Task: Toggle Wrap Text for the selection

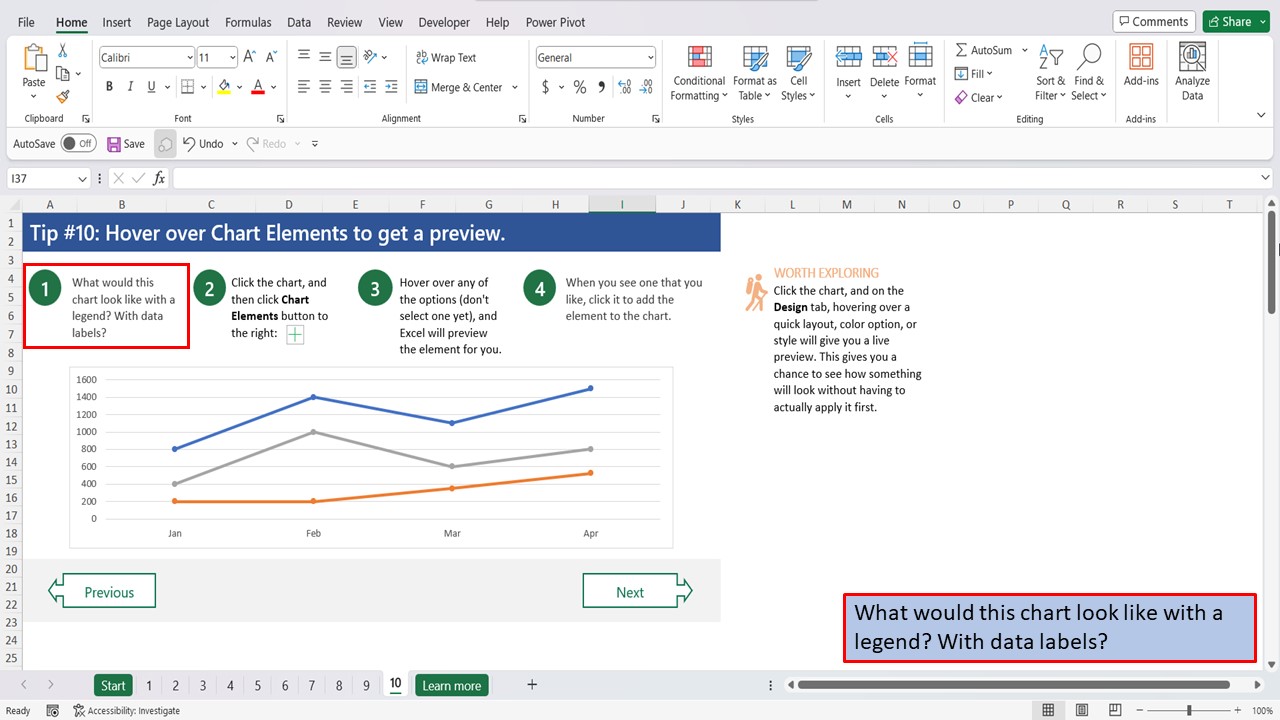Action: click(x=446, y=57)
